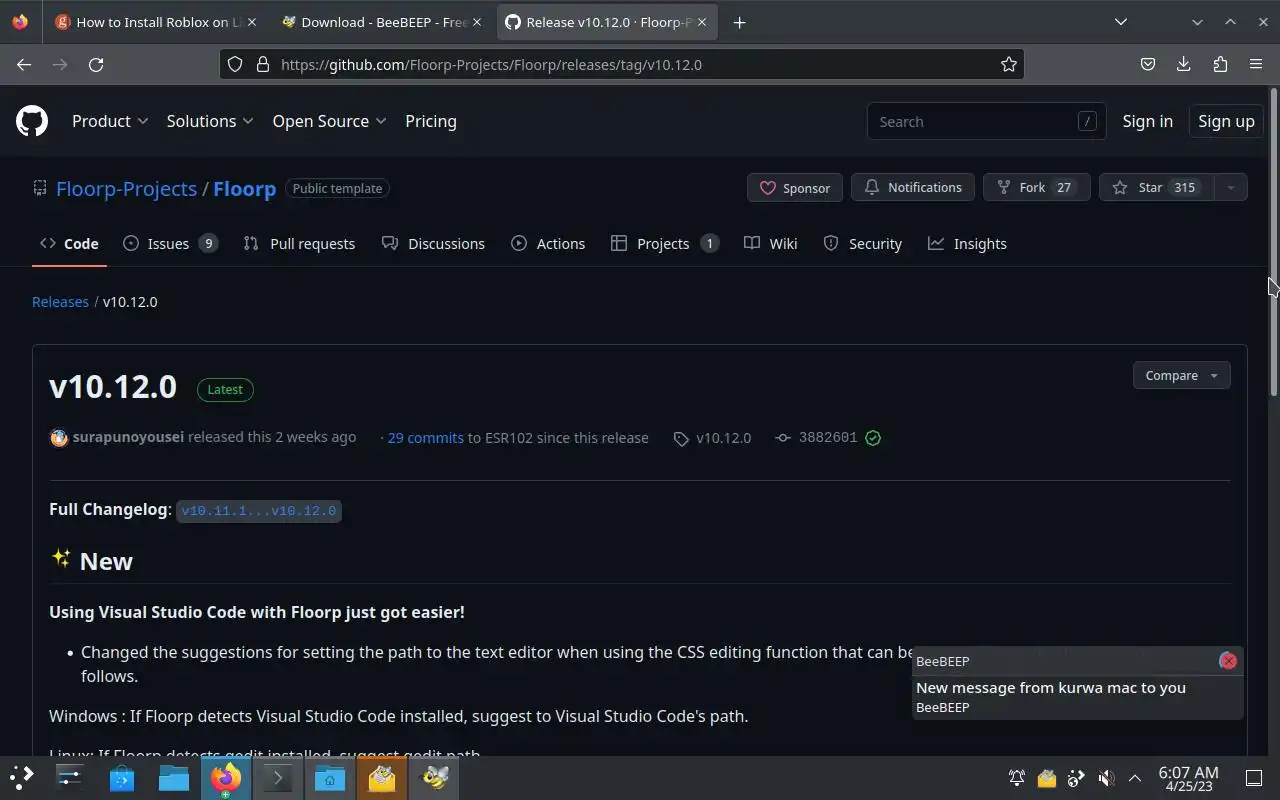The width and height of the screenshot is (1280, 800).
Task: Open a new browser tab
Action: coord(739,22)
